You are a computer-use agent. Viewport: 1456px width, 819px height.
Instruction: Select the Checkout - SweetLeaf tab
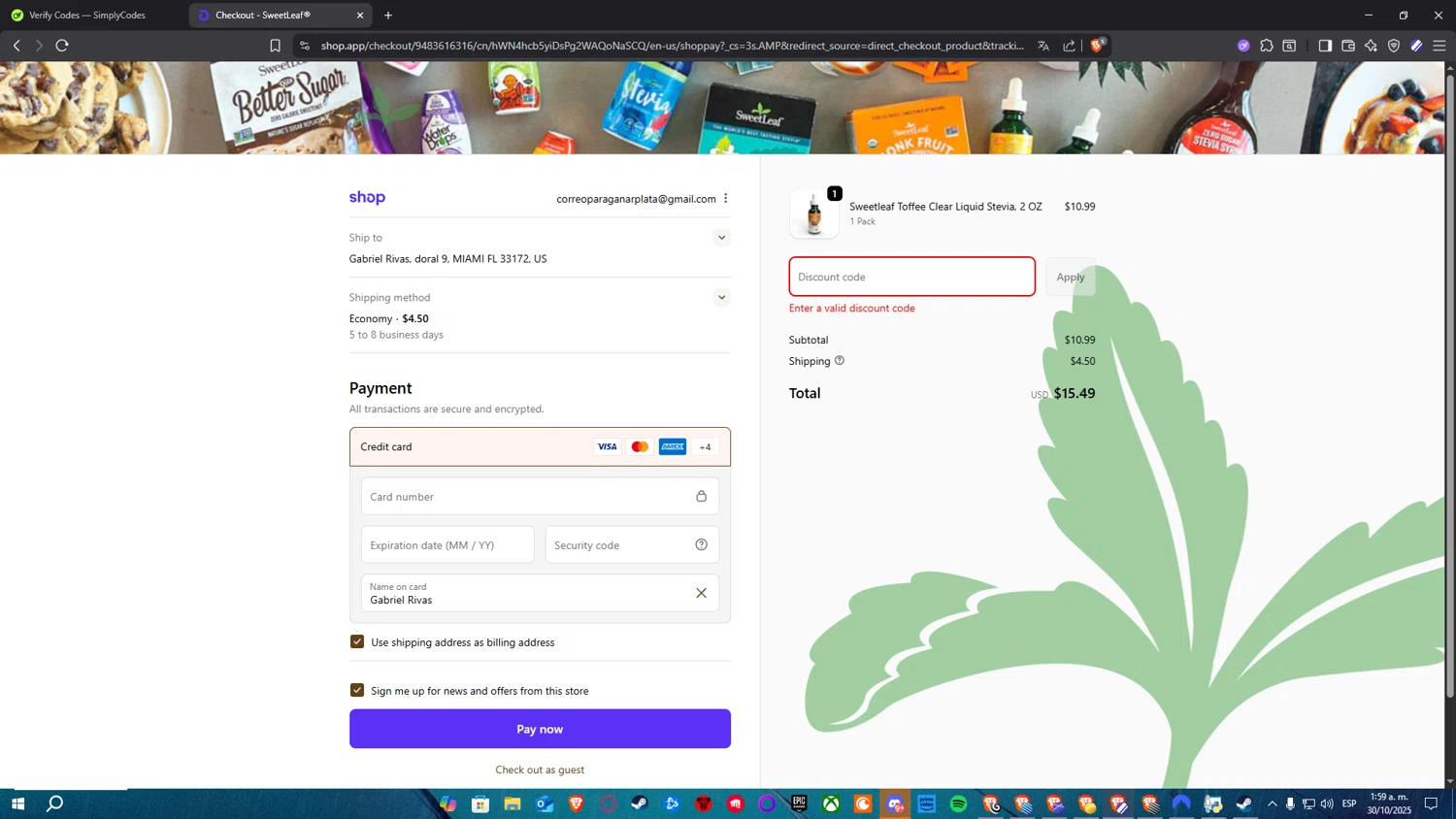click(281, 16)
